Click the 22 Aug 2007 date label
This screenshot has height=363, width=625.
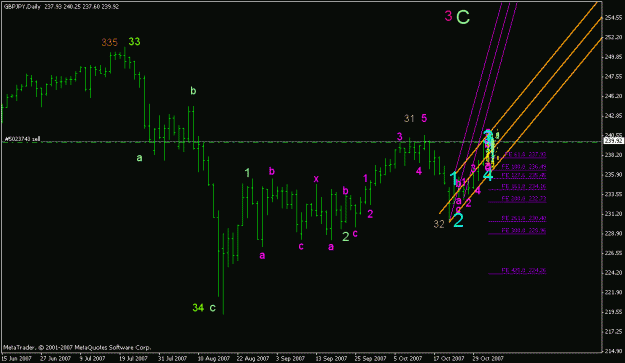pyautogui.click(x=253, y=358)
